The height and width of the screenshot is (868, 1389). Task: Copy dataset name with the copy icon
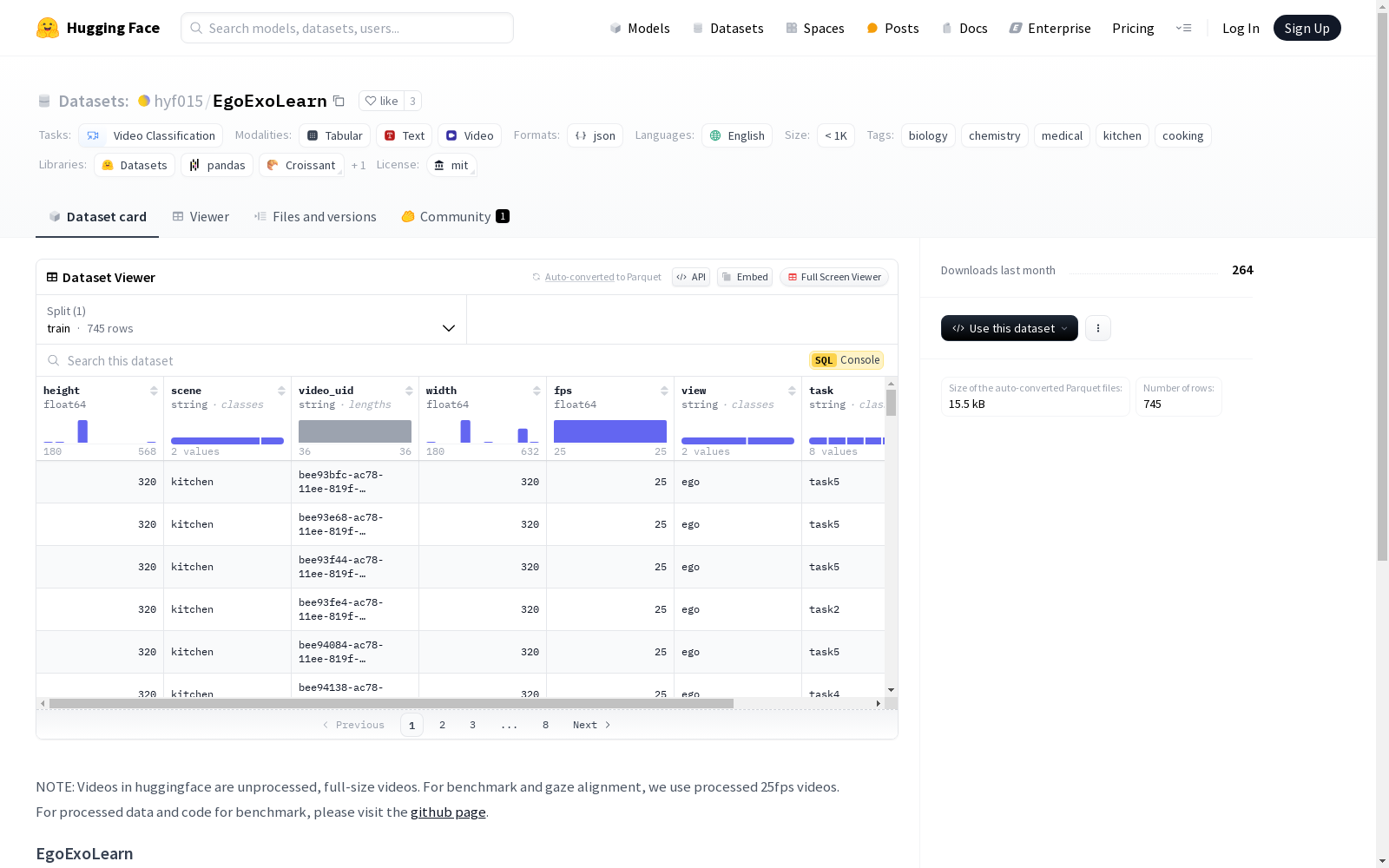point(339,101)
